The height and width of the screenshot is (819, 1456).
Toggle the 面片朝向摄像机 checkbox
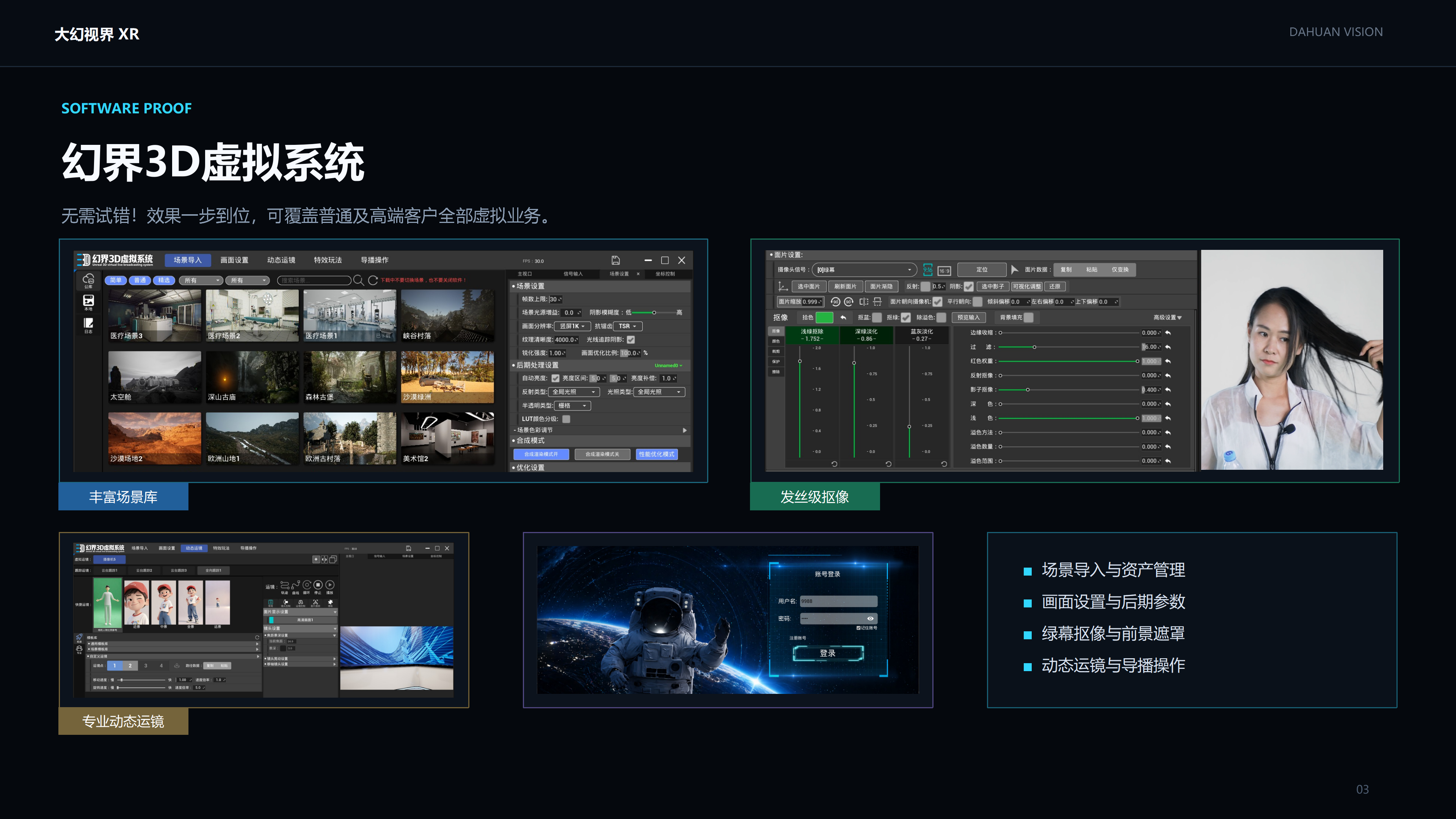(x=937, y=302)
